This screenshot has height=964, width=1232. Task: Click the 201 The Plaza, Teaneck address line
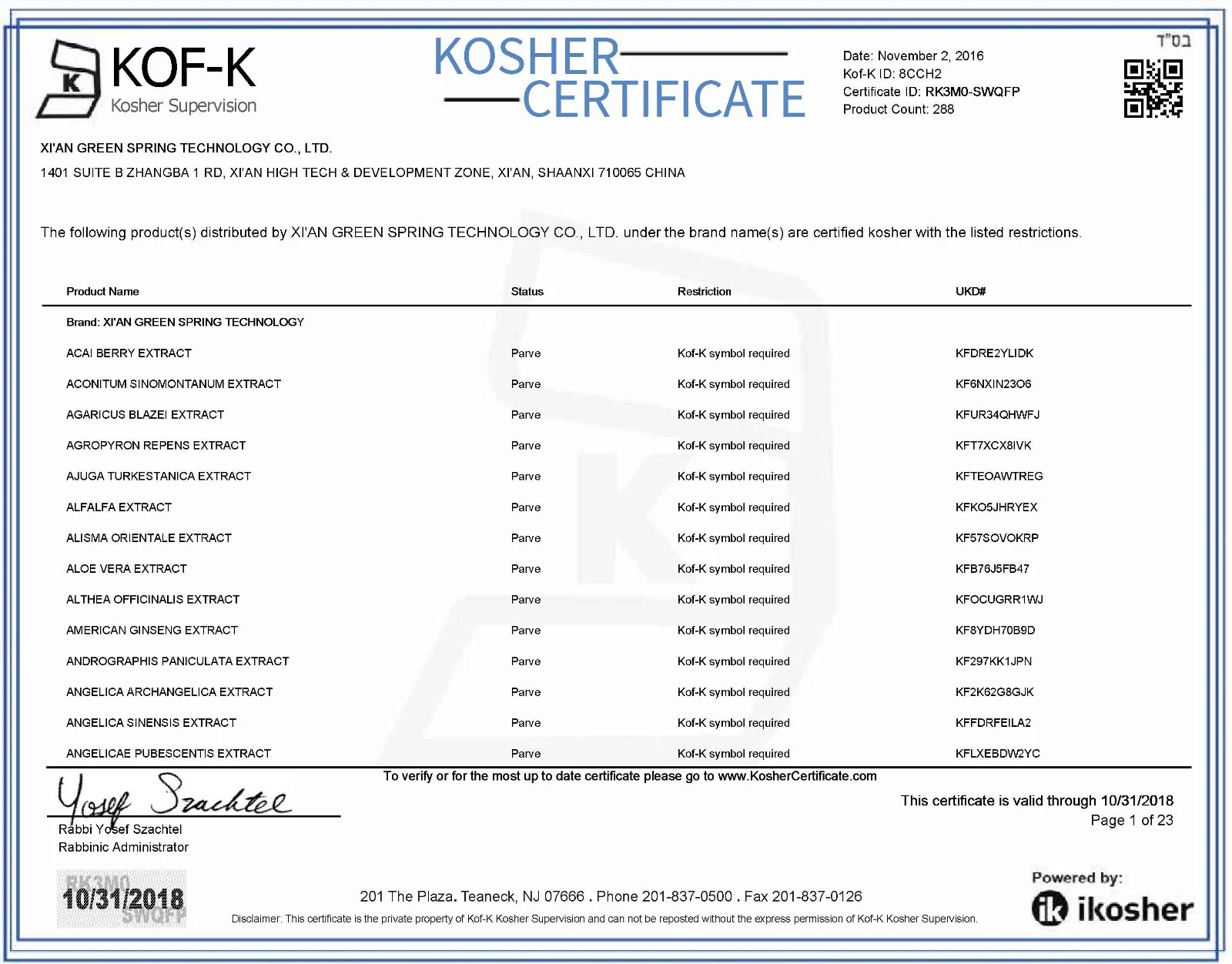611,896
